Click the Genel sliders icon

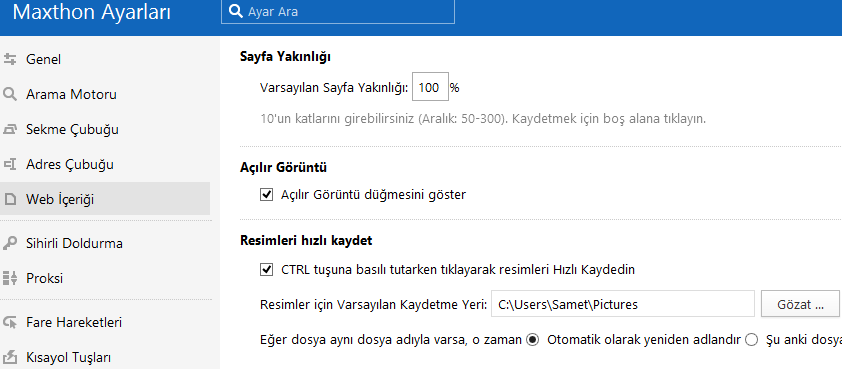[x=10, y=60]
